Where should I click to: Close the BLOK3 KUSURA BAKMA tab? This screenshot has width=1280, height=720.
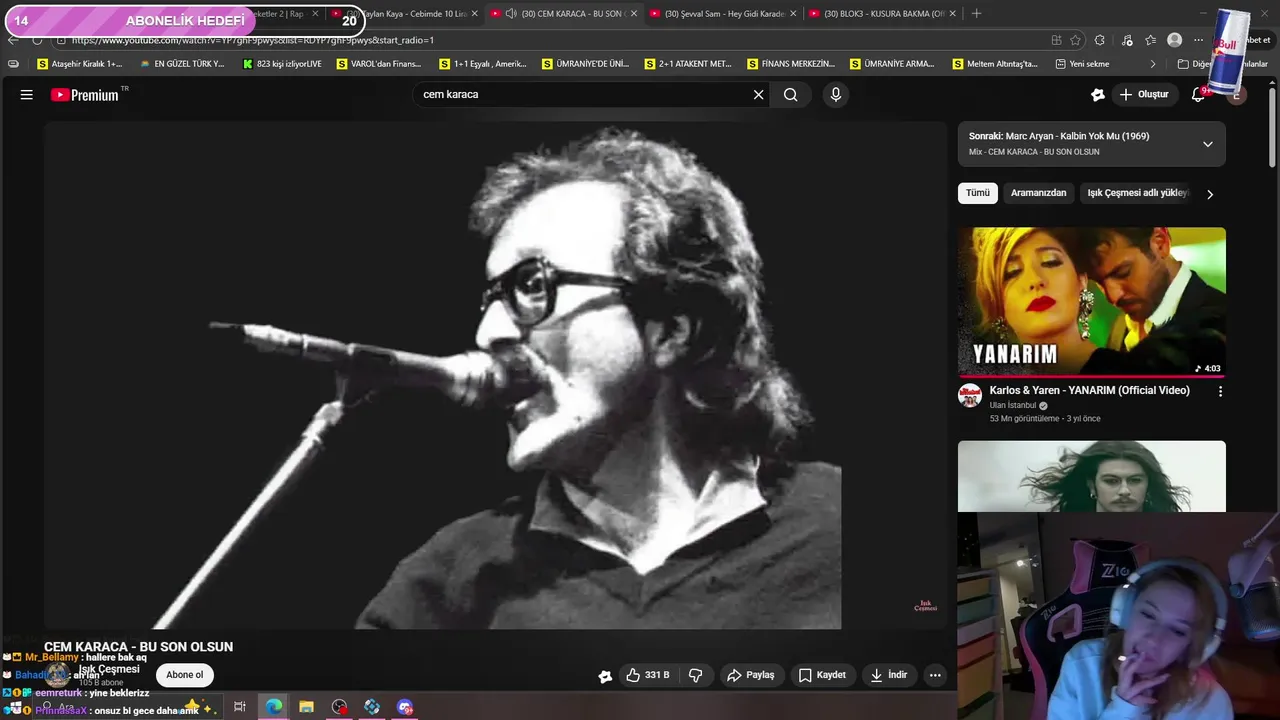pos(952,14)
